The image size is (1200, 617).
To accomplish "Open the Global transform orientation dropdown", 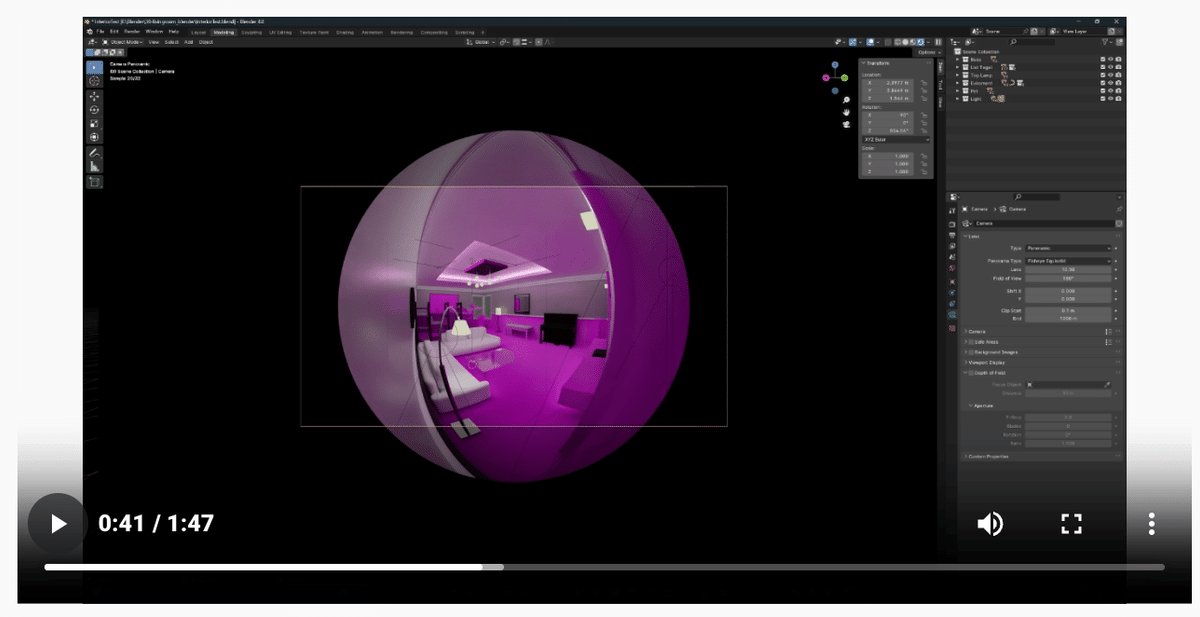I will click(482, 42).
